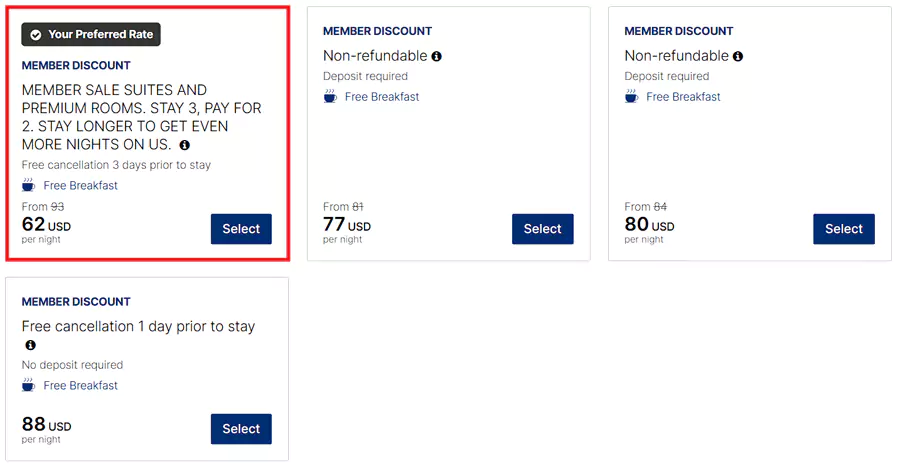Click the checkmark icon in the Preferred Rate badge
Viewport: 900px width, 470px height.
(36, 35)
